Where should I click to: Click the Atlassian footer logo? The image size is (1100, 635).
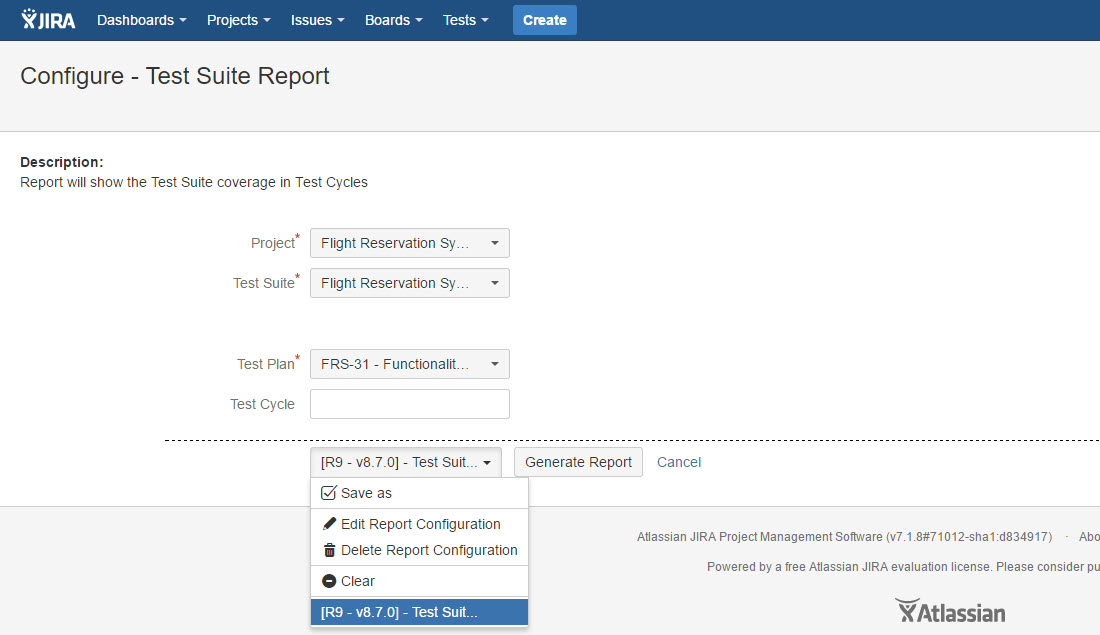(950, 611)
